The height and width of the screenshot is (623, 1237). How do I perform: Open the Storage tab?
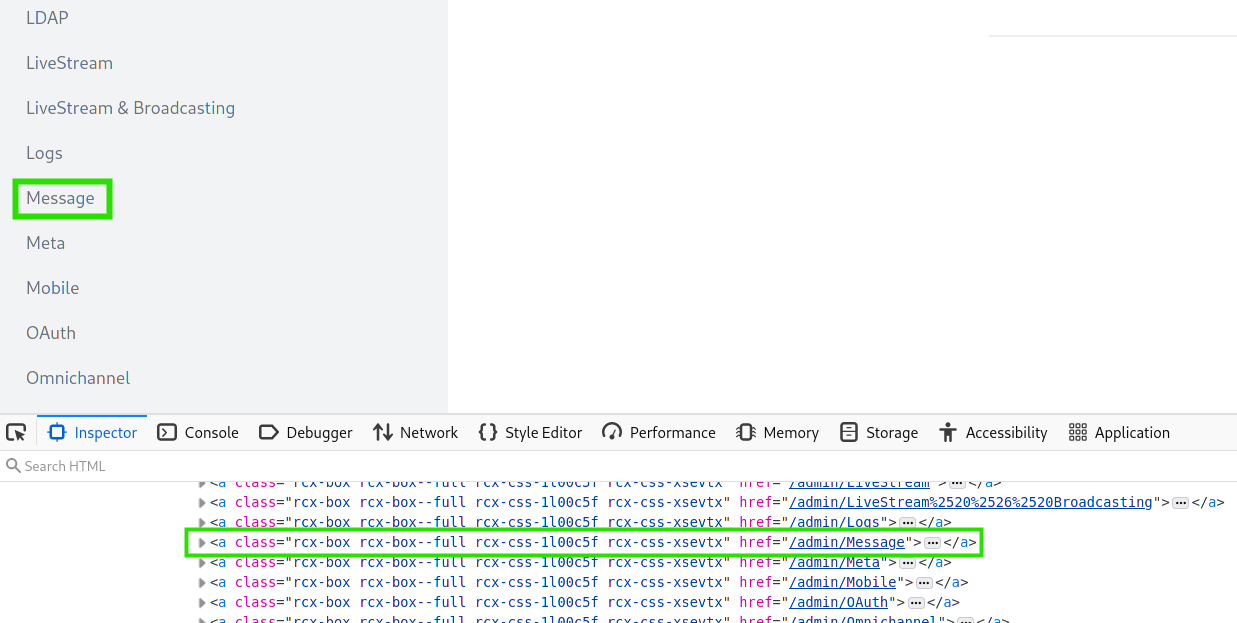coord(879,432)
